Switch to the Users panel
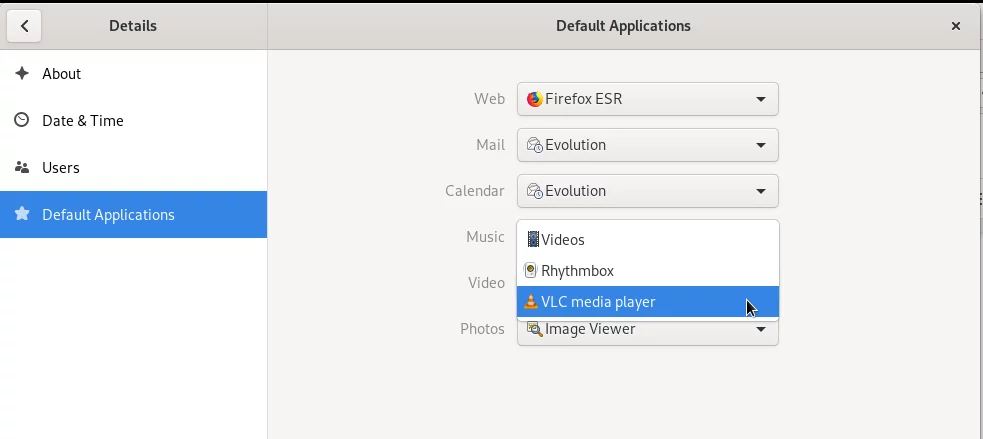The height and width of the screenshot is (439, 983). click(134, 167)
